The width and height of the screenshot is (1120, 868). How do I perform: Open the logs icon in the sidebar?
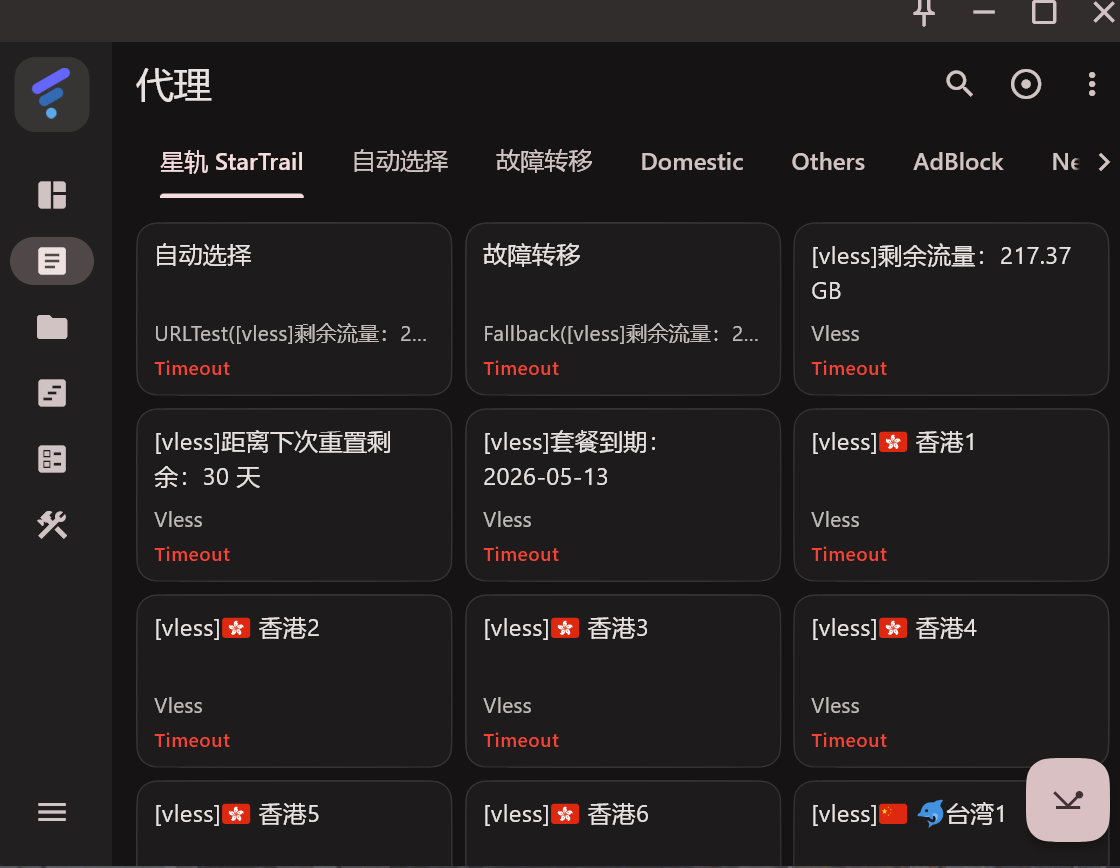pos(52,393)
